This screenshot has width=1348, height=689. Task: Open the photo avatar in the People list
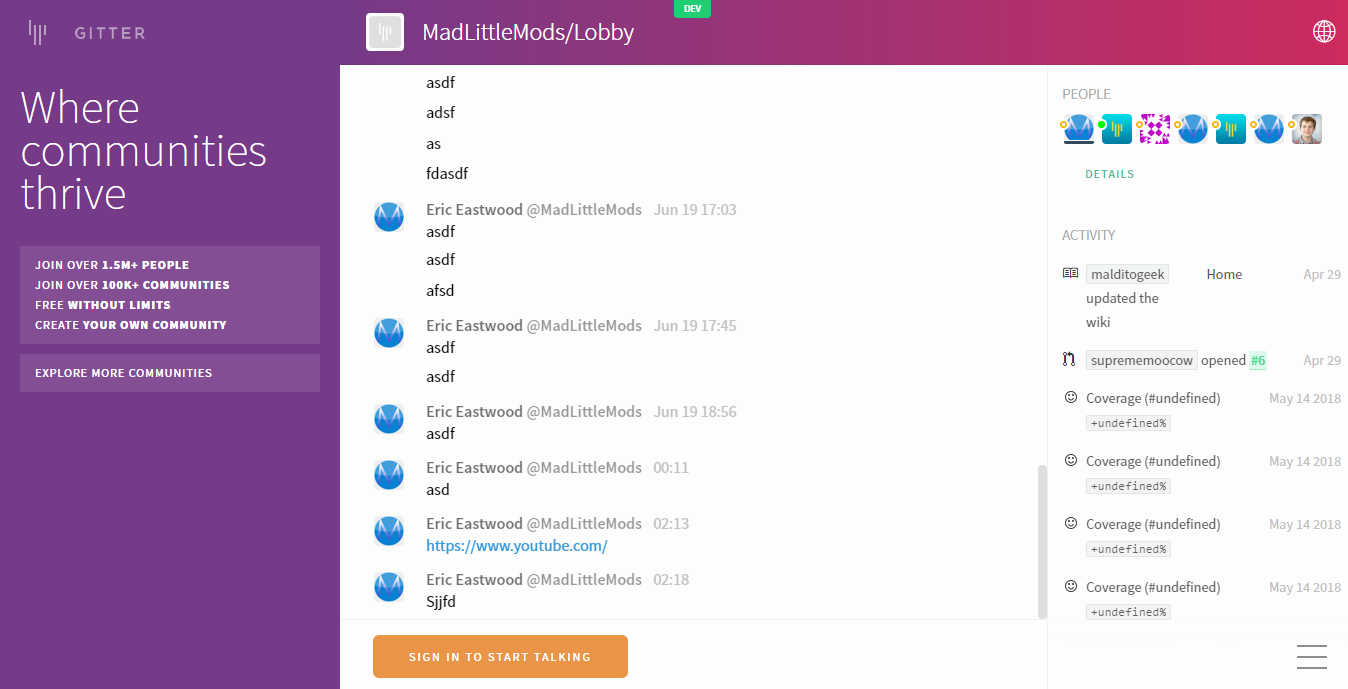pyautogui.click(x=1307, y=128)
